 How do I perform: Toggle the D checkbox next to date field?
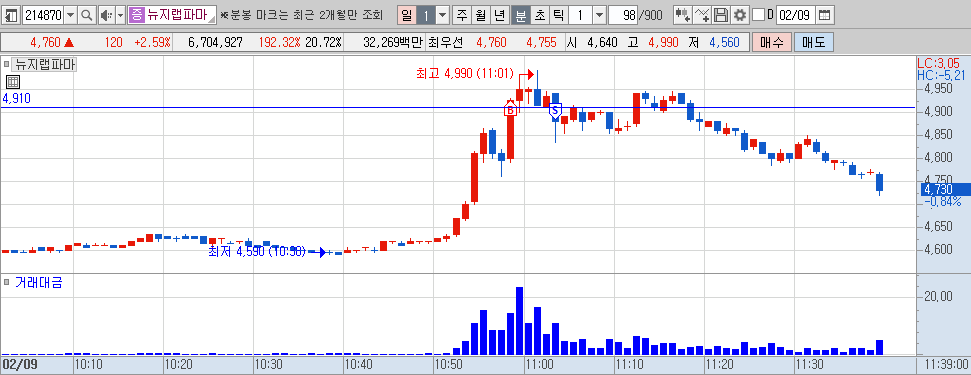pos(759,15)
